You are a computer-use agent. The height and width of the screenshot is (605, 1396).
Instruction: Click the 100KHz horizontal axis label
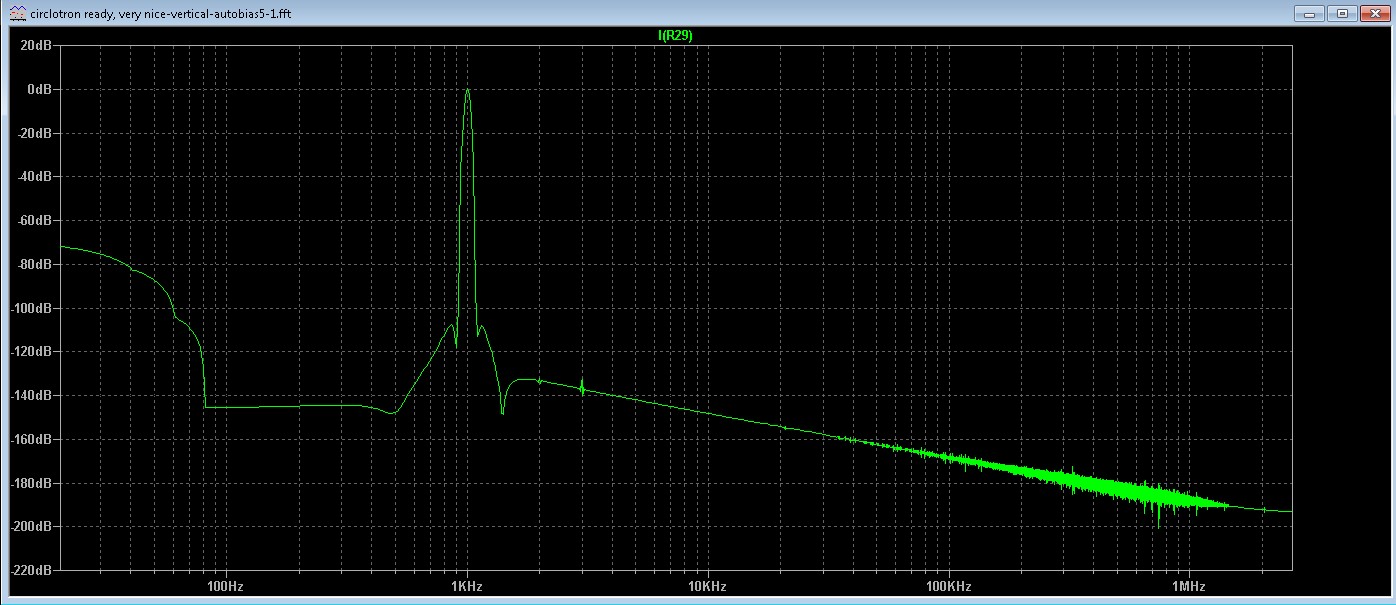(949, 584)
